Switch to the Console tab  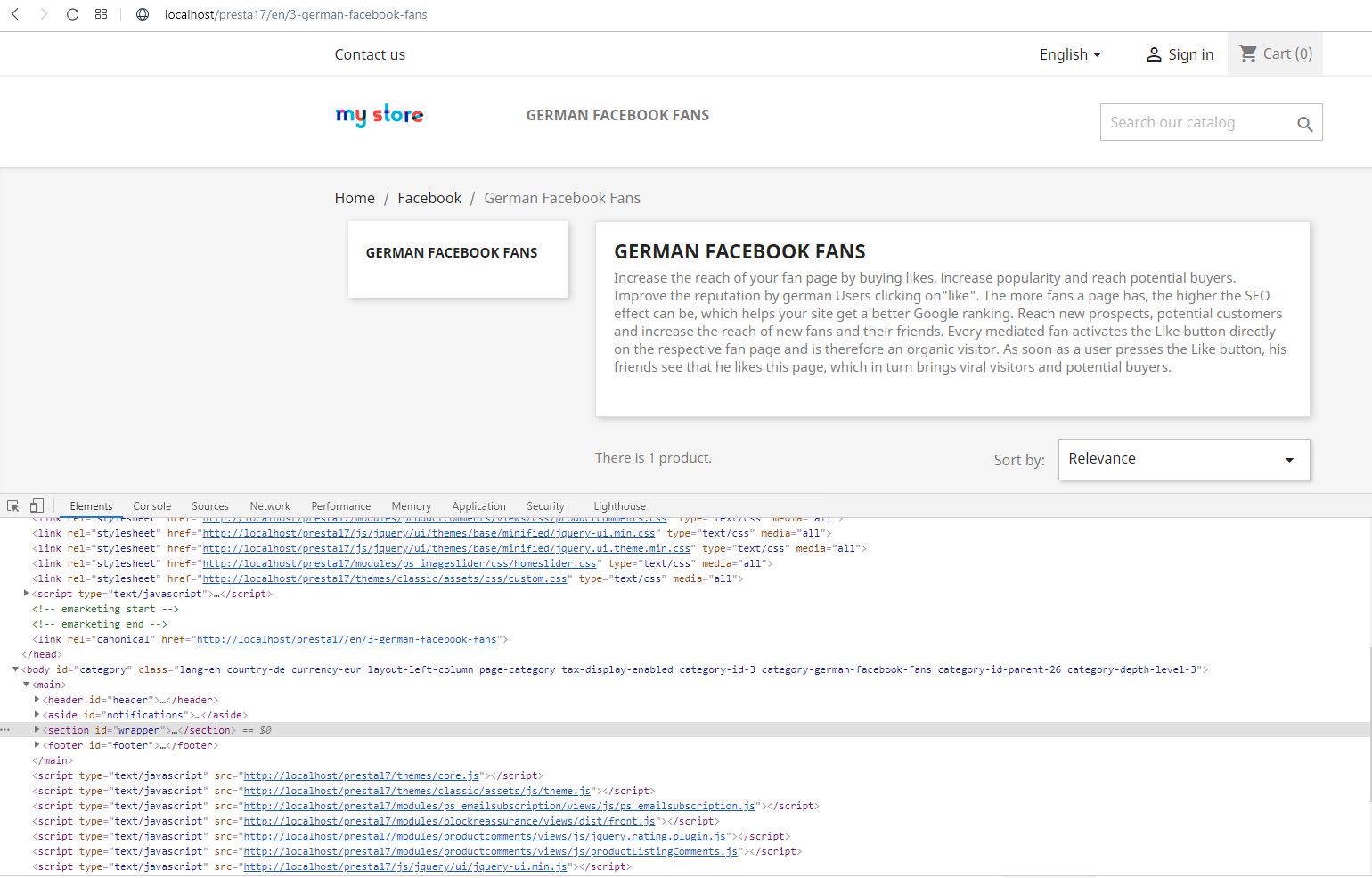coord(152,505)
